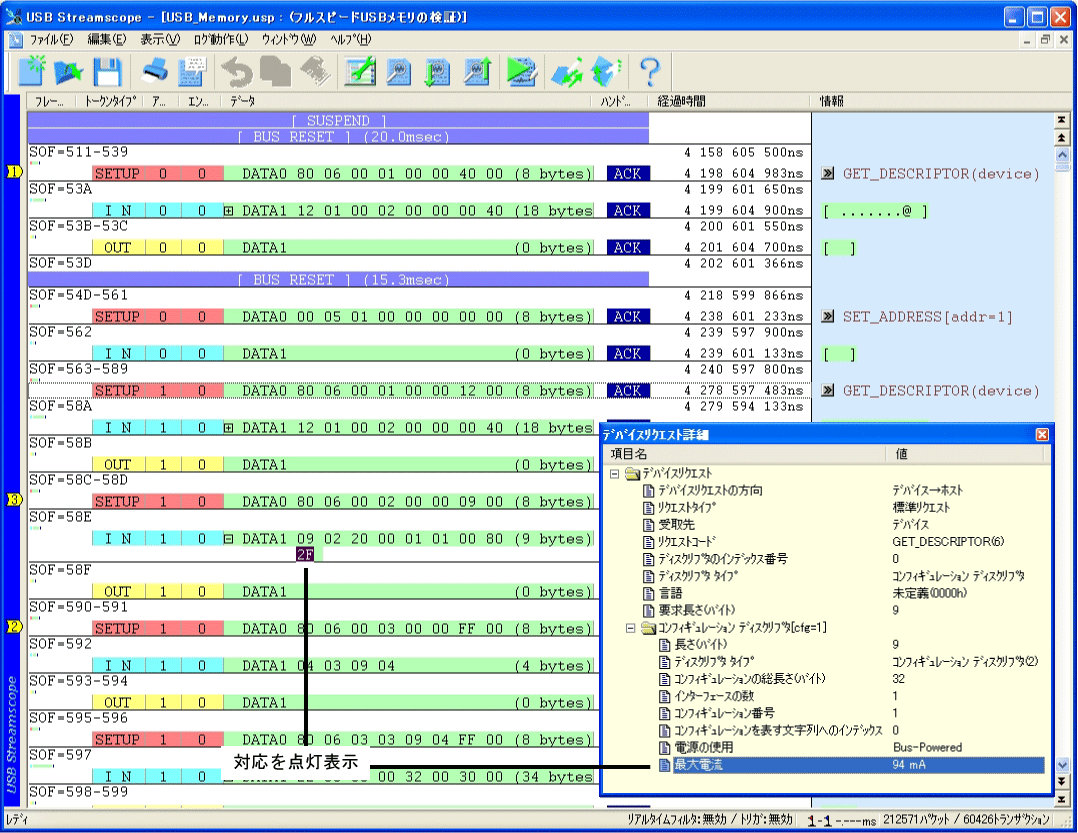Collapse コンフィギュレーション ディスクリプタ[cfg=1] node
Viewport: 1078px width, 833px height.
pyautogui.click(x=630, y=627)
